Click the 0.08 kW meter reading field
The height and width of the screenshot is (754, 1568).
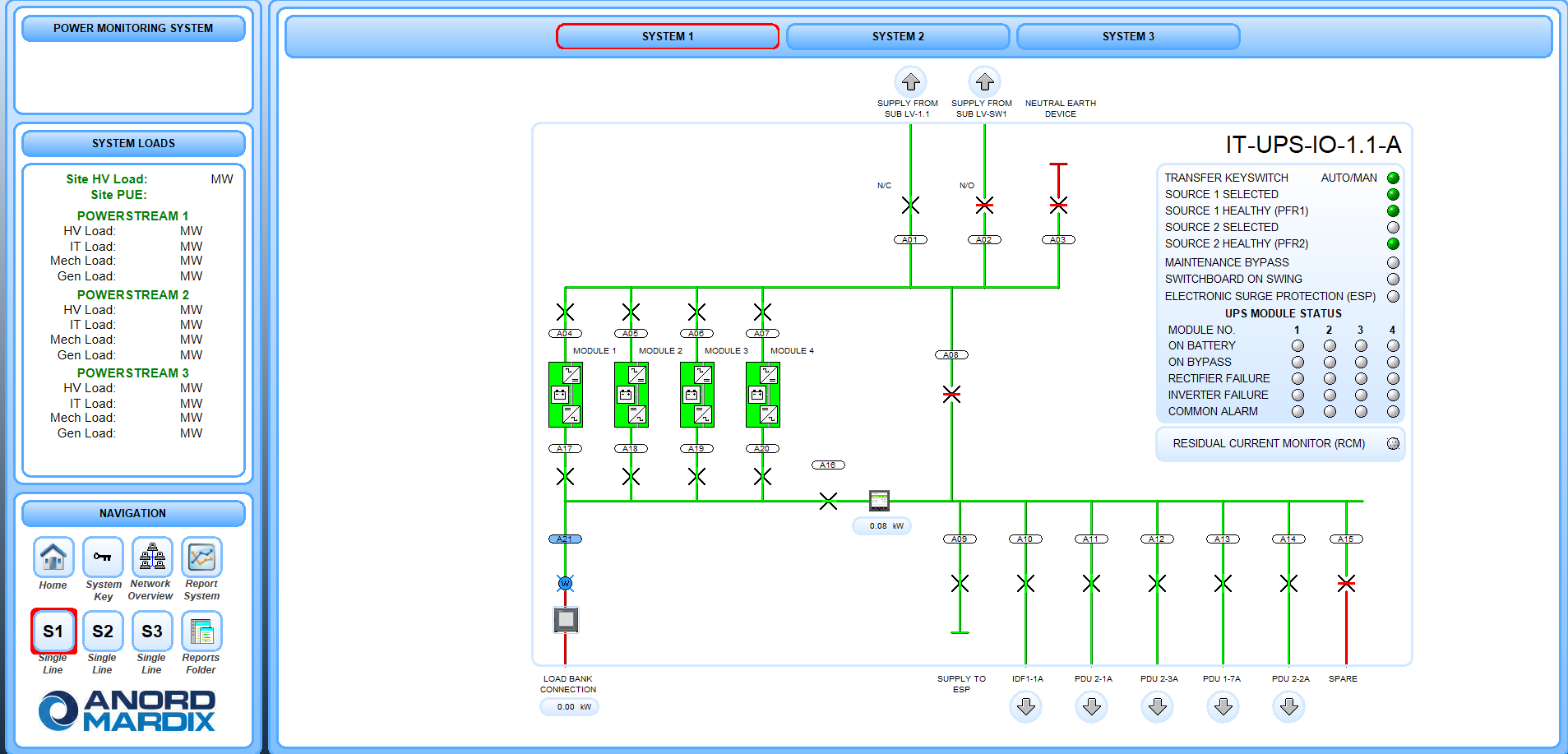point(882,526)
